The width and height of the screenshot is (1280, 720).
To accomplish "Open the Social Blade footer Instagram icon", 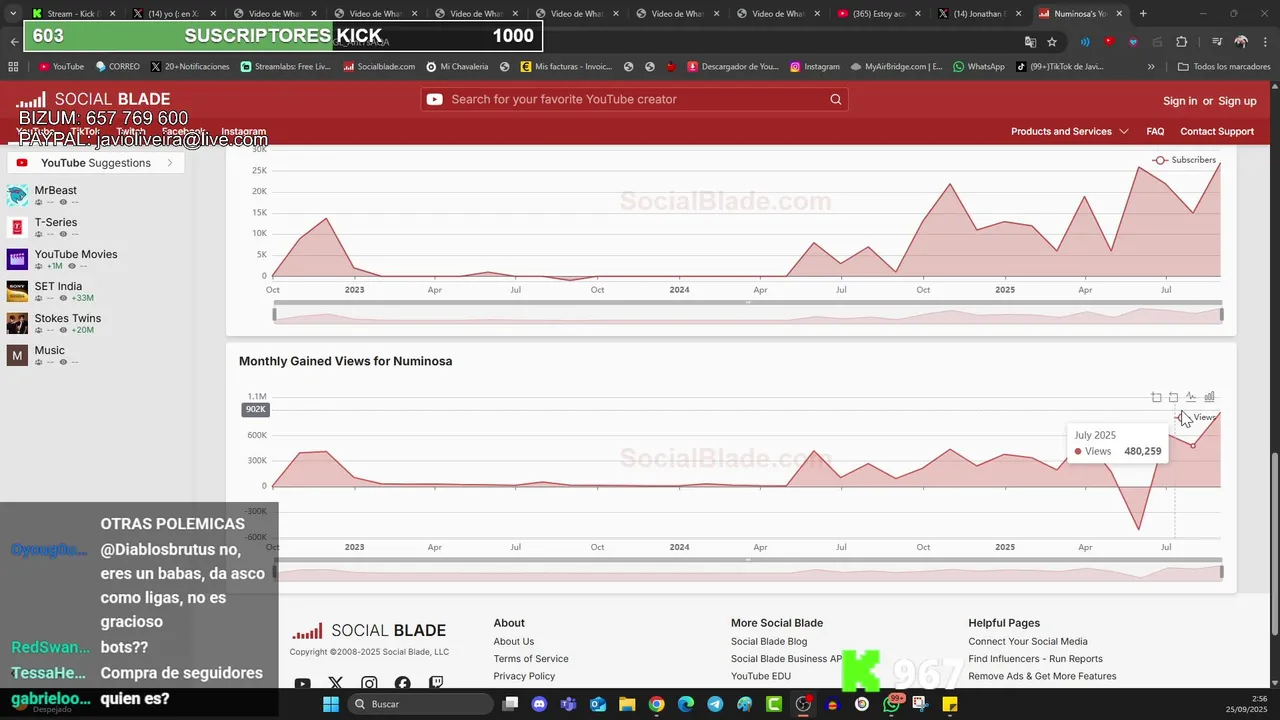I will coord(369,684).
